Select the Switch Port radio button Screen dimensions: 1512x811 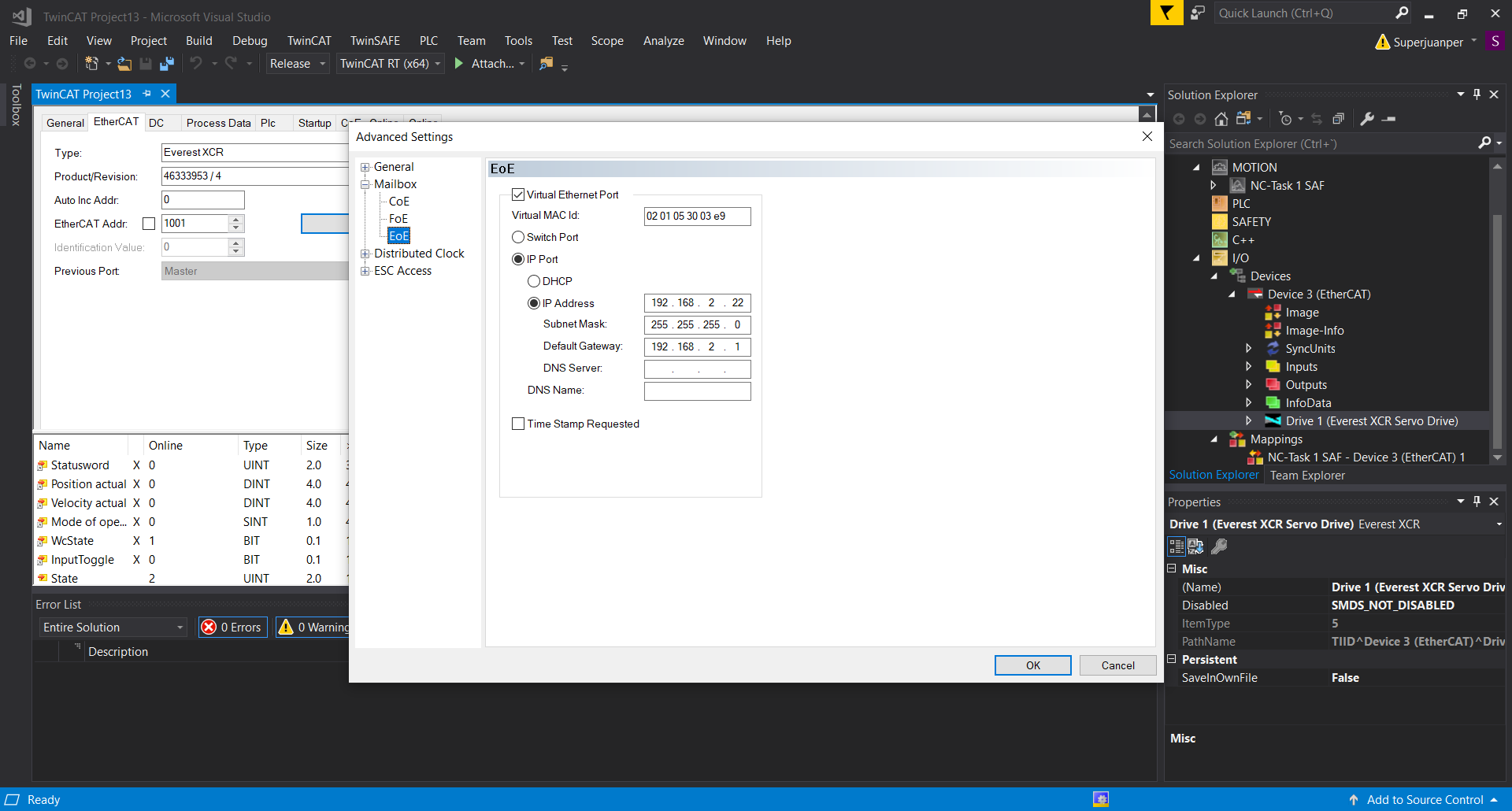(x=518, y=237)
